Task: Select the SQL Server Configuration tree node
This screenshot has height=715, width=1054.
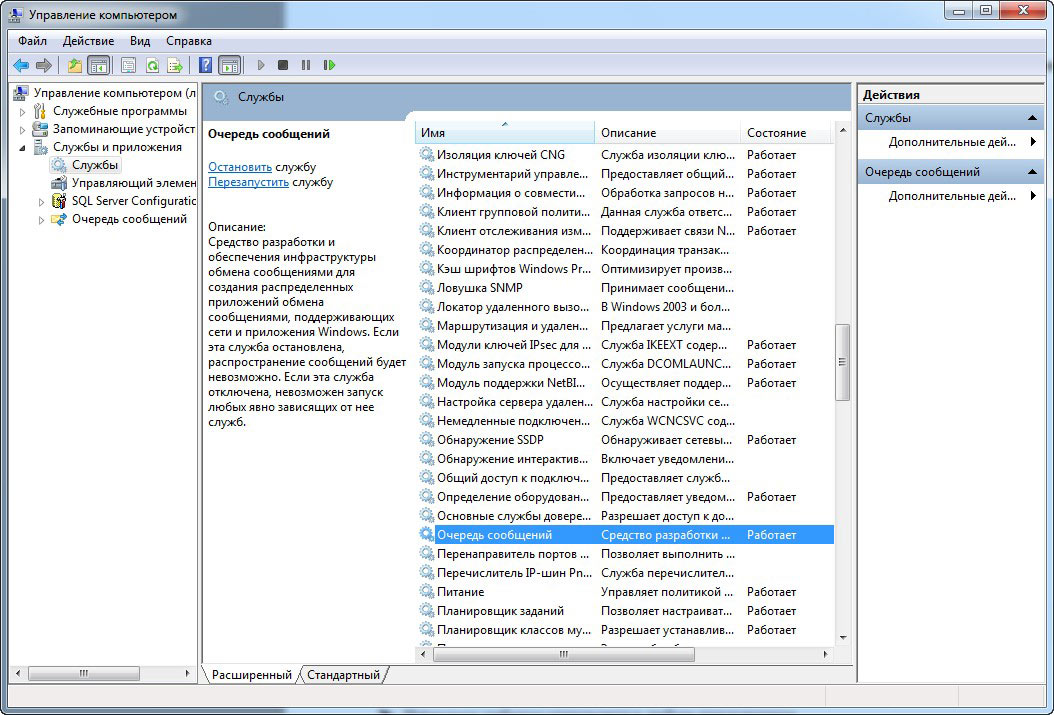Action: [133, 201]
